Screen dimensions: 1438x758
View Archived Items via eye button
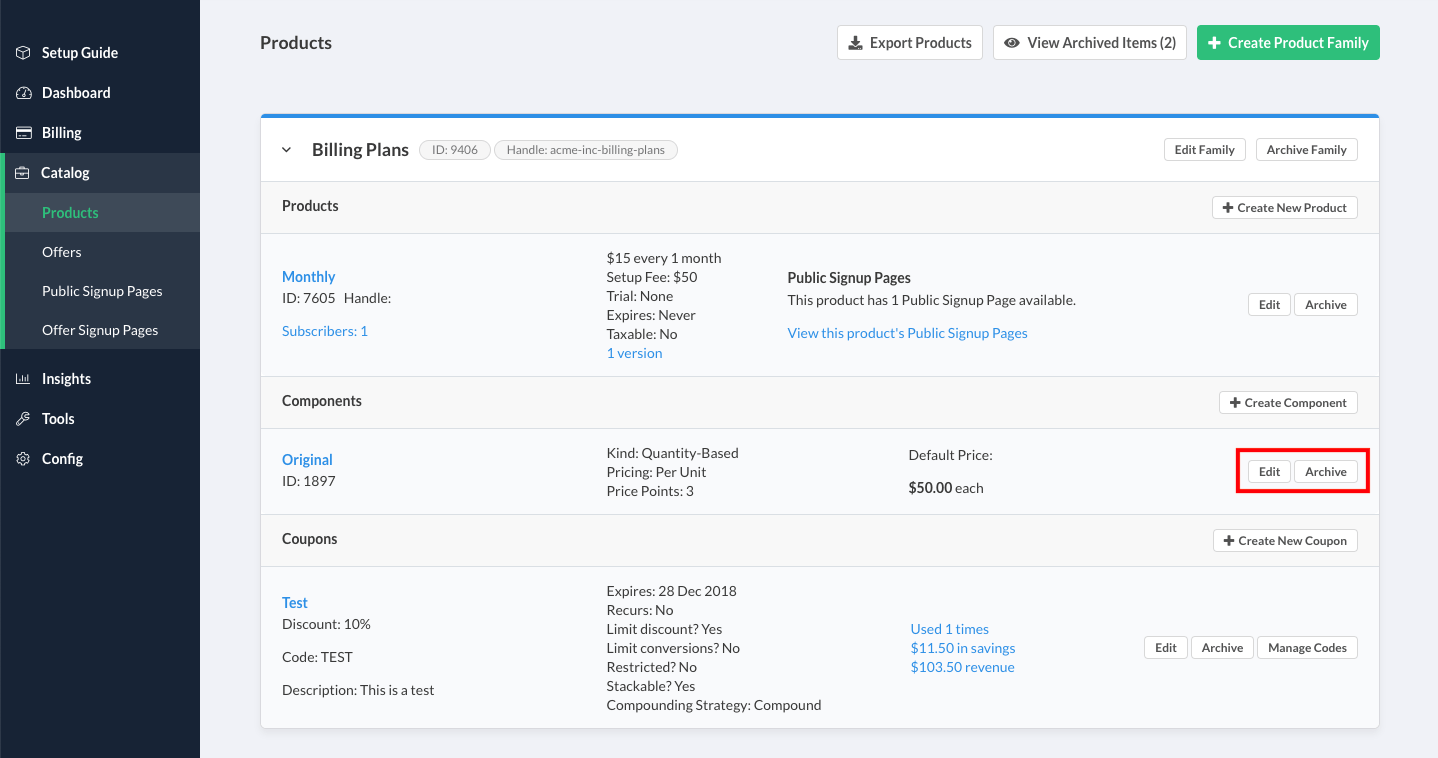click(x=1090, y=43)
